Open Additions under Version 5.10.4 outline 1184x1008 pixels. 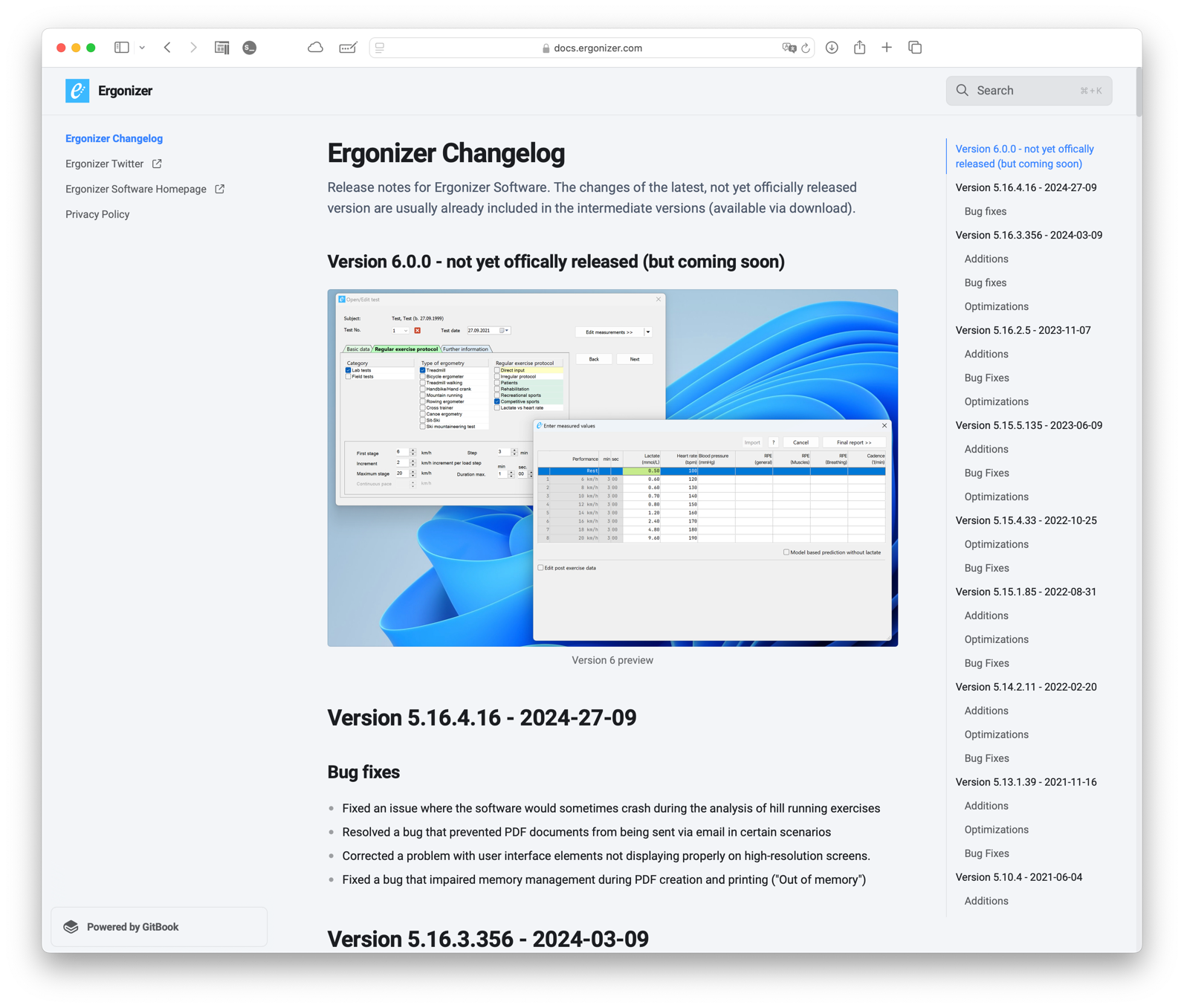(x=986, y=901)
